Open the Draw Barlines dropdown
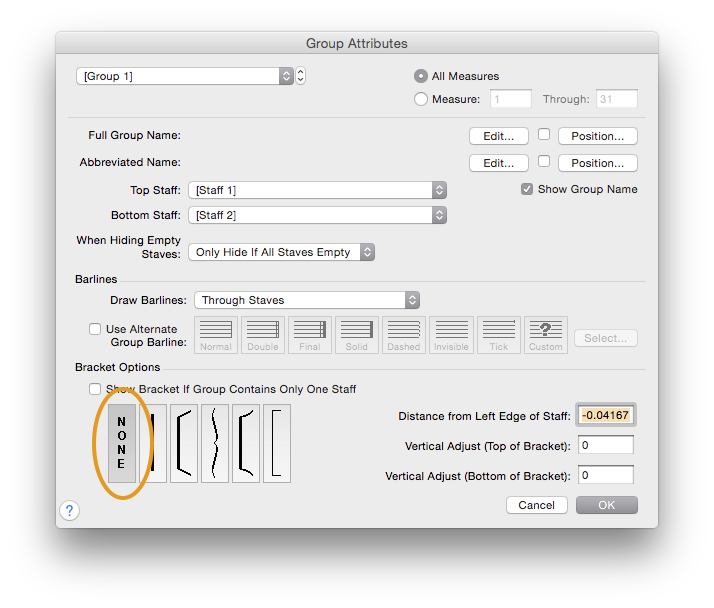Screen dimensions: 714x608 coord(307,300)
